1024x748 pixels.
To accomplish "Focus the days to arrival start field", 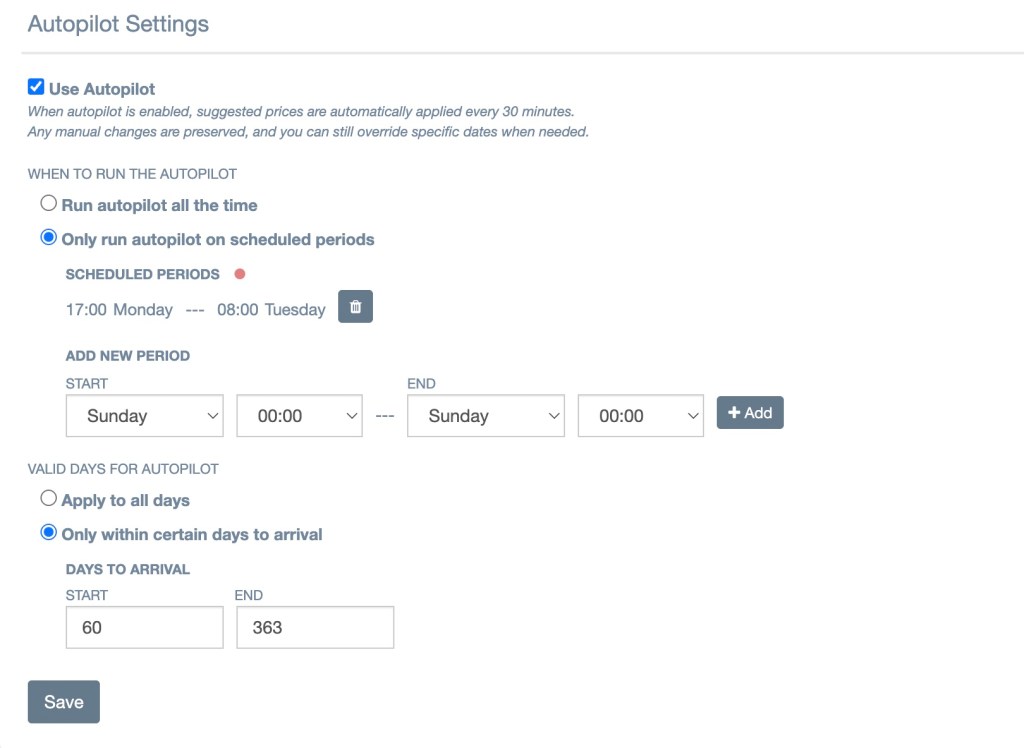I will tap(145, 628).
